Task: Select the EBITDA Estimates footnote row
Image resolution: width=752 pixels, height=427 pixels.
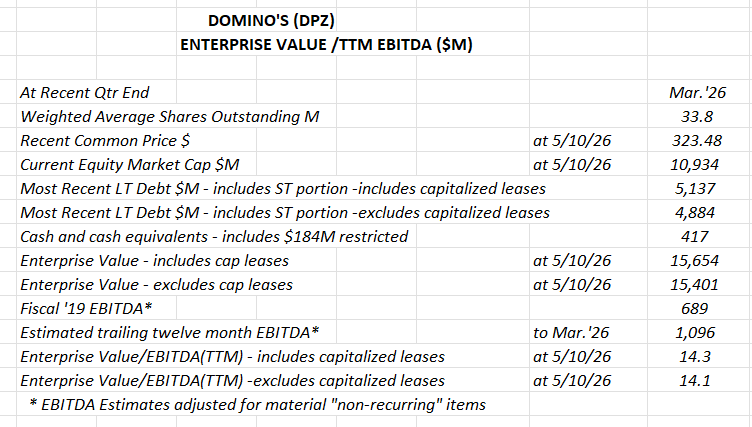Action: (258, 404)
